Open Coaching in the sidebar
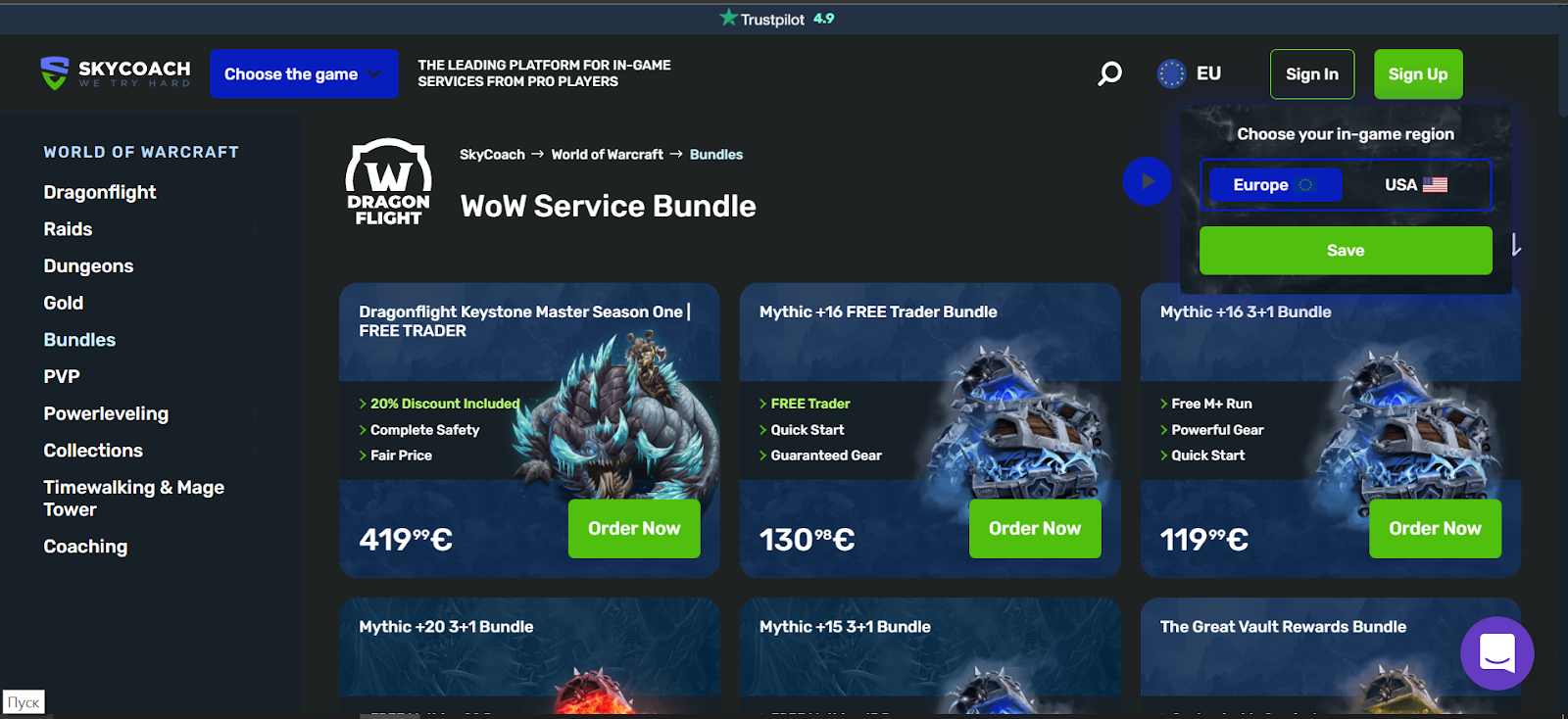This screenshot has height=719, width=1568. [x=85, y=547]
